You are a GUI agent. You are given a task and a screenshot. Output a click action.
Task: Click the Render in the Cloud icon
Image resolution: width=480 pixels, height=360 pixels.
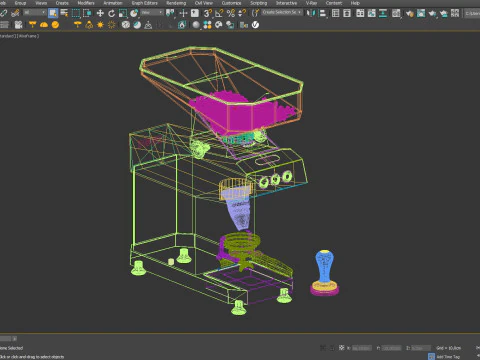[x=444, y=13]
